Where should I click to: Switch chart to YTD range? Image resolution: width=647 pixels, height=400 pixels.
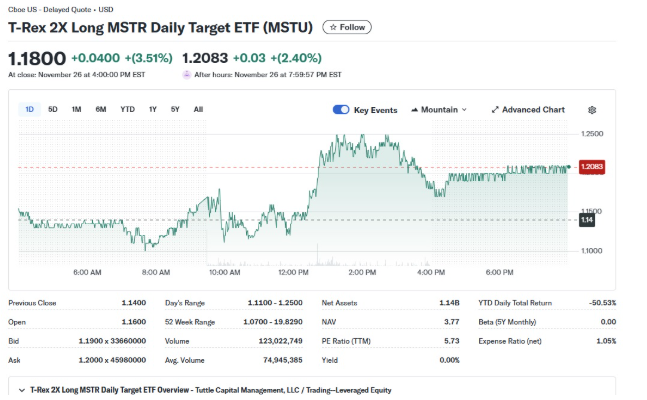coord(127,109)
